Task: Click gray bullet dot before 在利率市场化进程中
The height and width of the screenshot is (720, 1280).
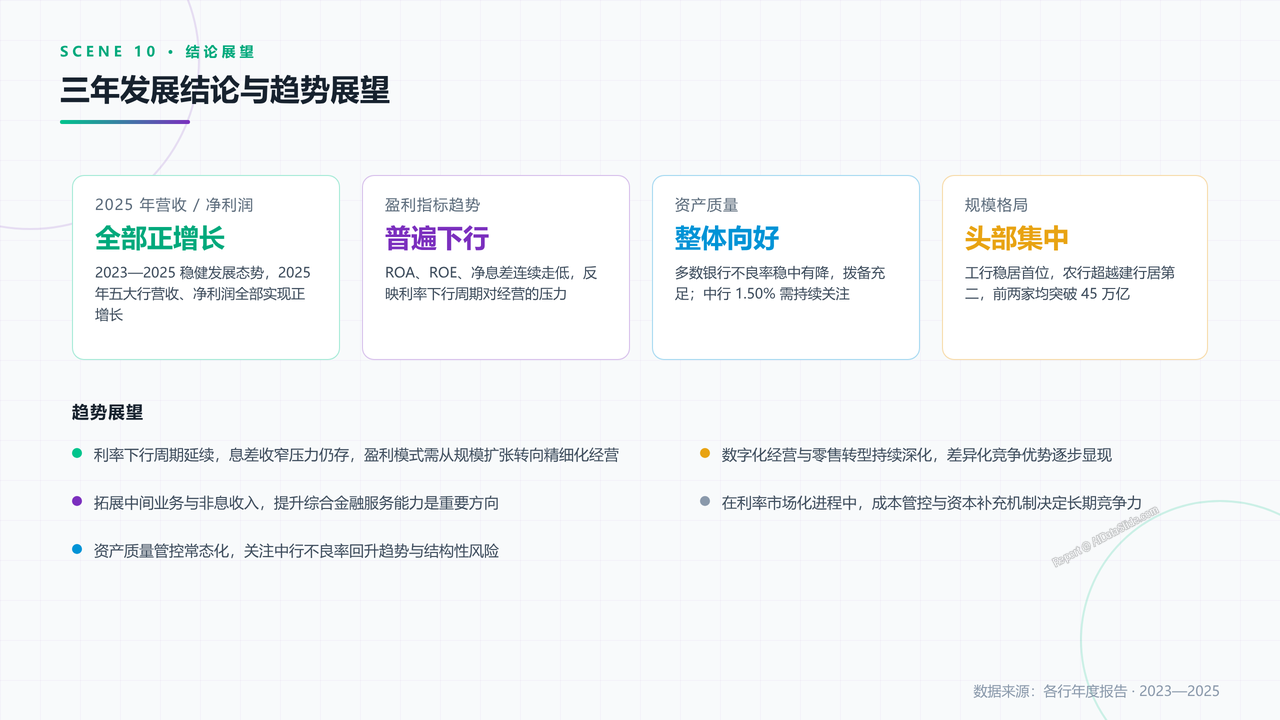Action: [x=705, y=501]
